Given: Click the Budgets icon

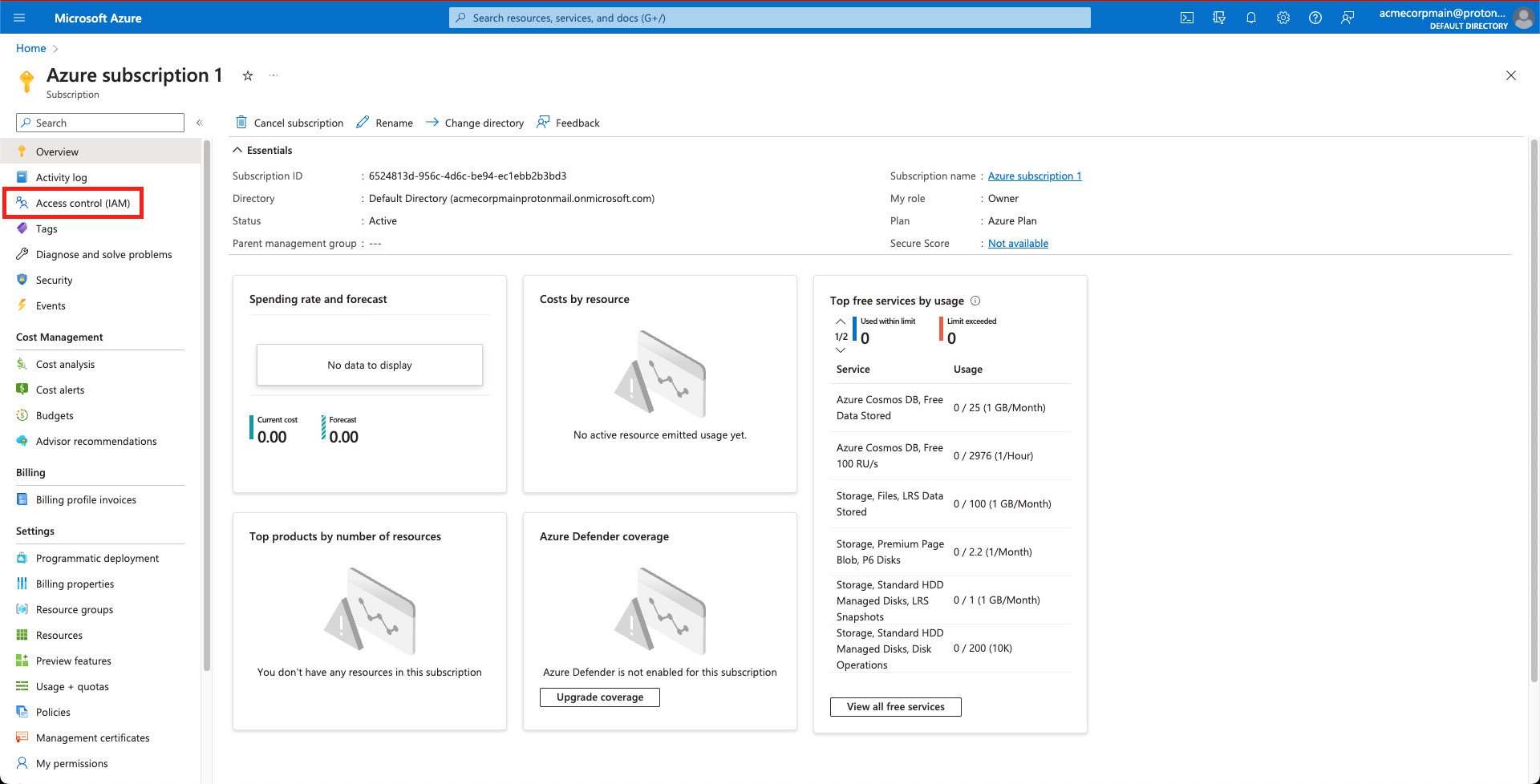Looking at the screenshot, I should pos(22,415).
